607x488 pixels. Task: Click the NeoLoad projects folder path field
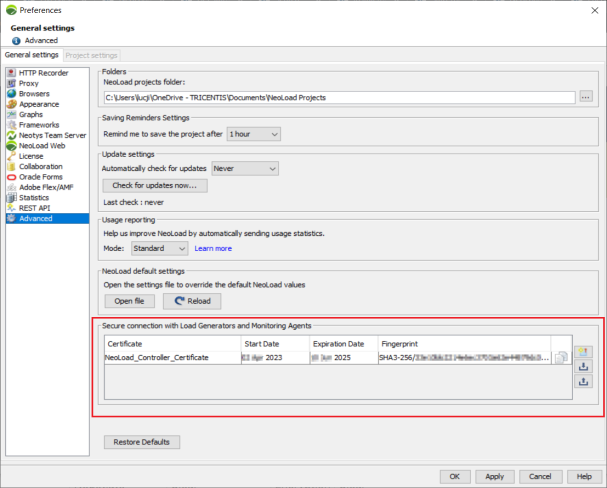click(339, 97)
